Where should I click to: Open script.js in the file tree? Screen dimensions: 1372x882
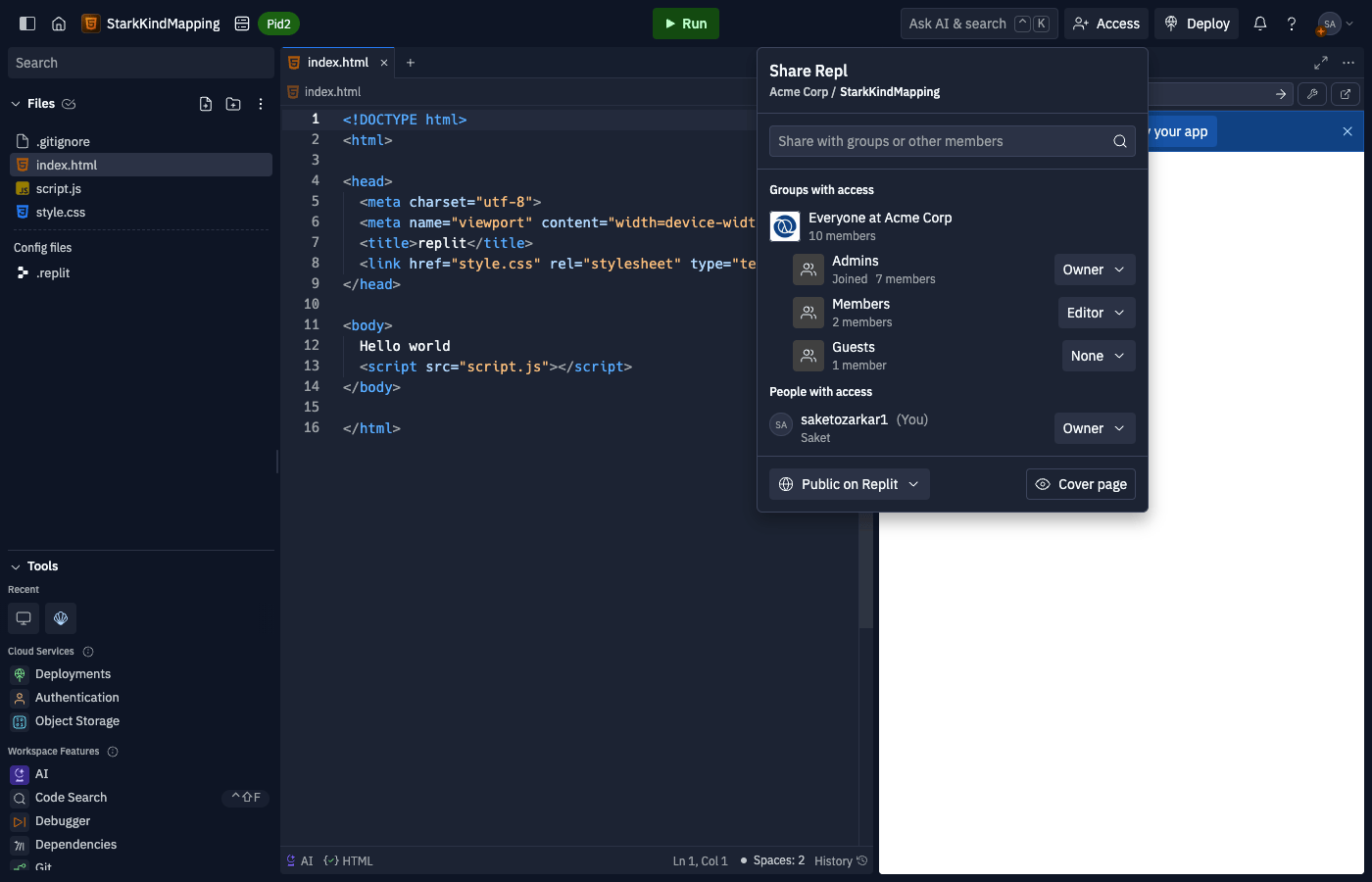point(141,188)
